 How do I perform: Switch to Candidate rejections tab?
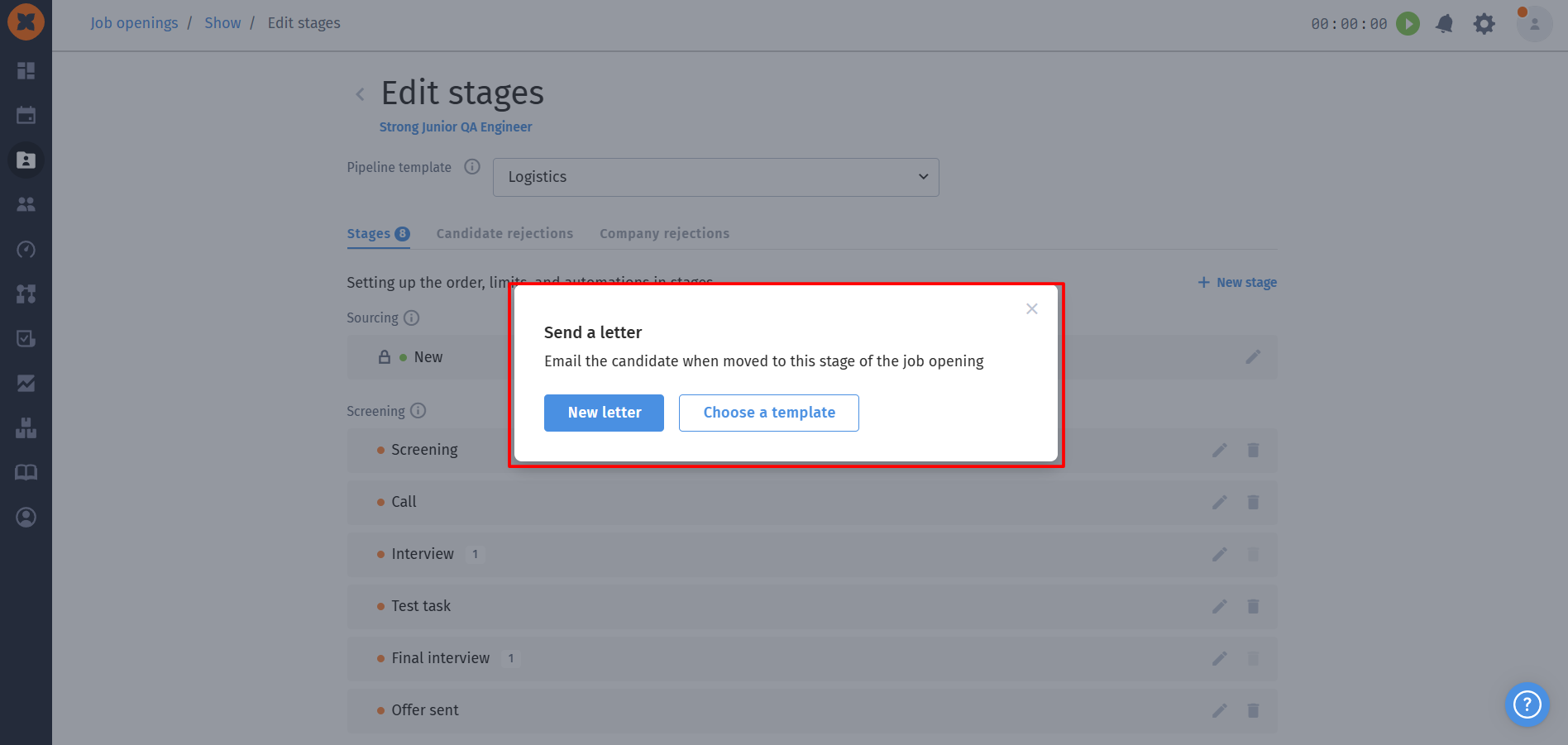coord(504,234)
